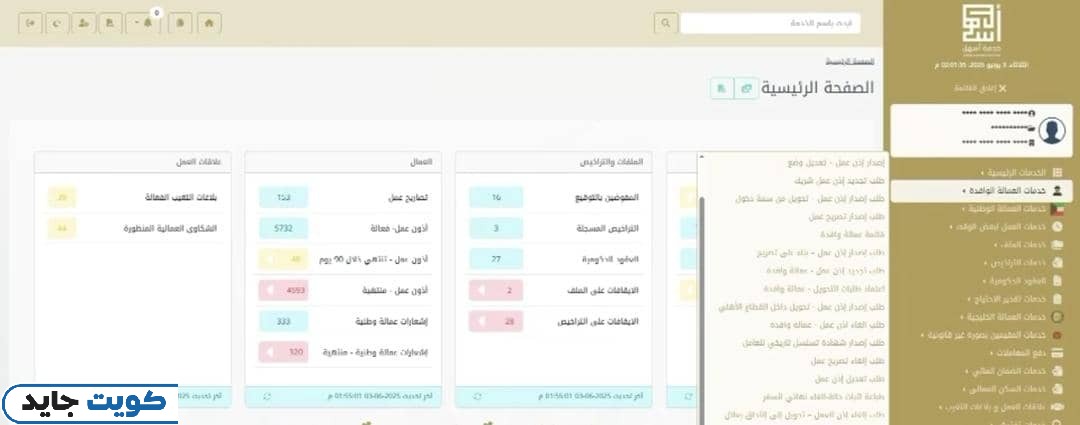Click the logout icon in top toolbar
The image size is (1080, 425).
tap(31, 21)
